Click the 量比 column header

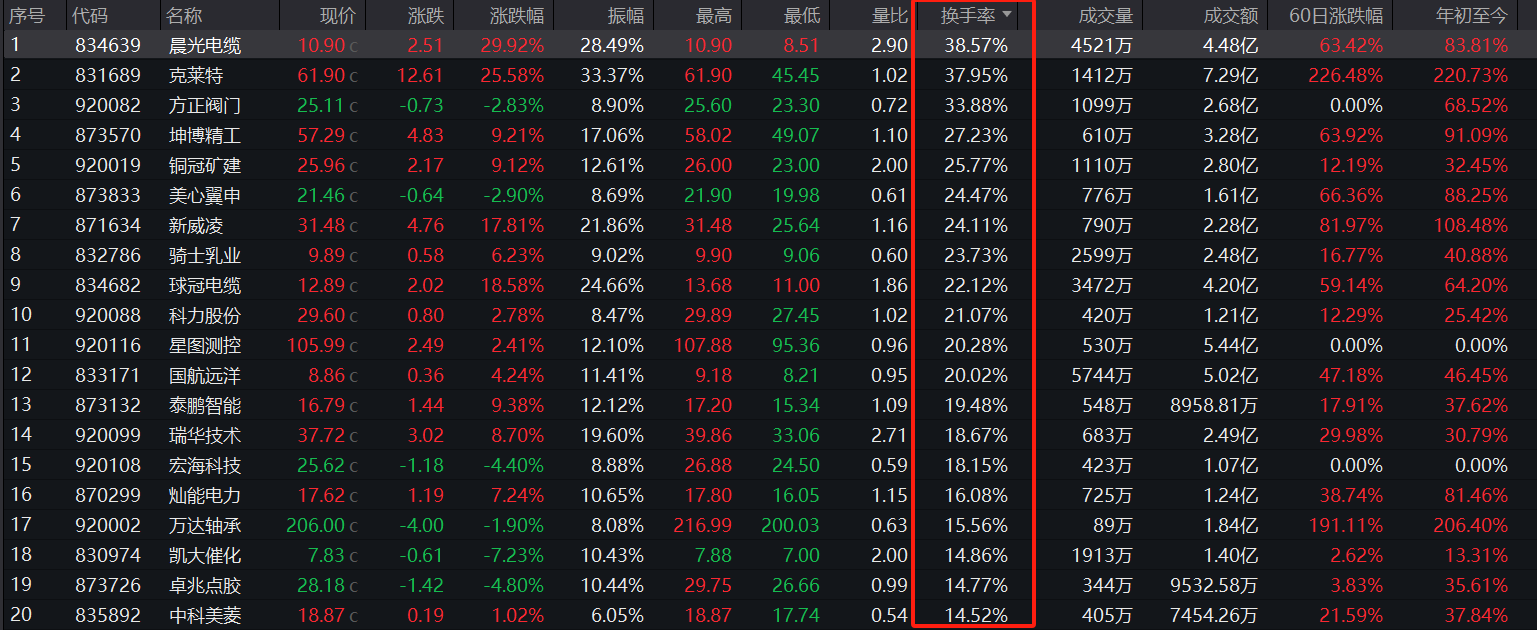tap(889, 15)
